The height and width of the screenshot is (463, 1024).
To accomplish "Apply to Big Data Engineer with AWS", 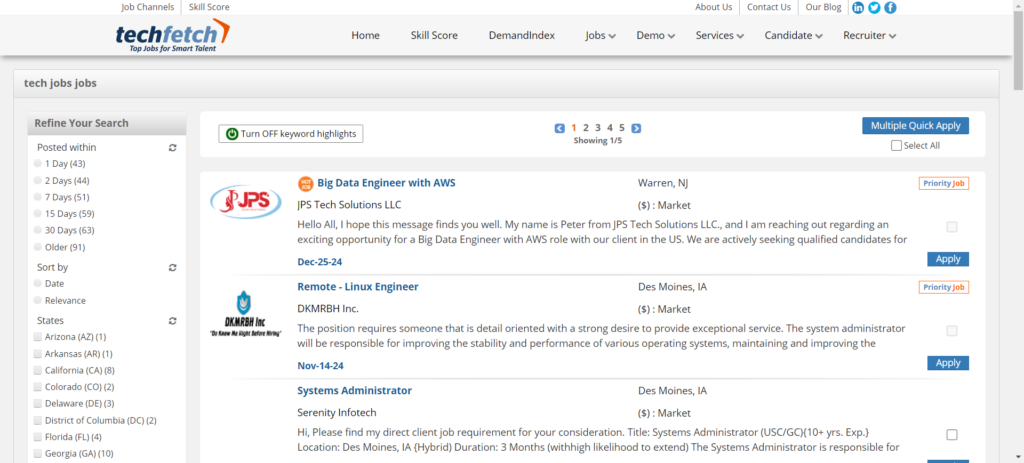I will pyautogui.click(x=948, y=259).
